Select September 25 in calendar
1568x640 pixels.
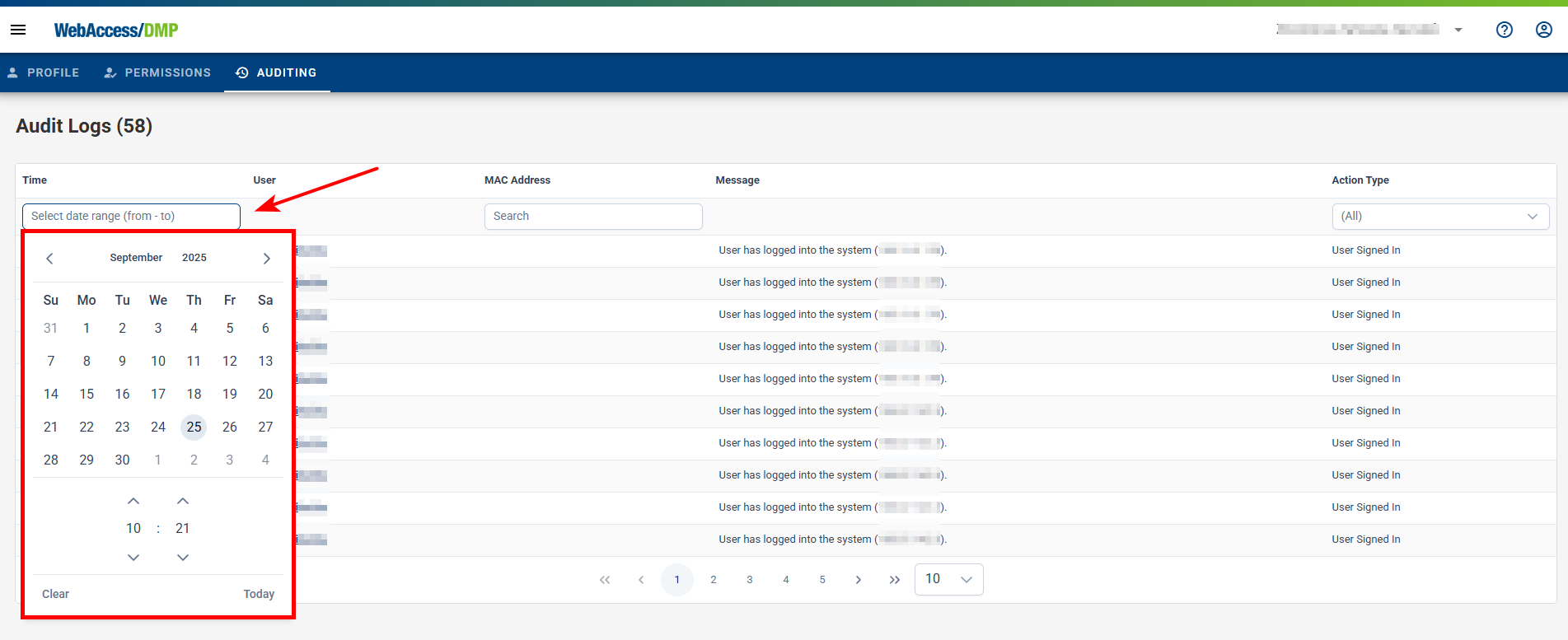pos(194,427)
